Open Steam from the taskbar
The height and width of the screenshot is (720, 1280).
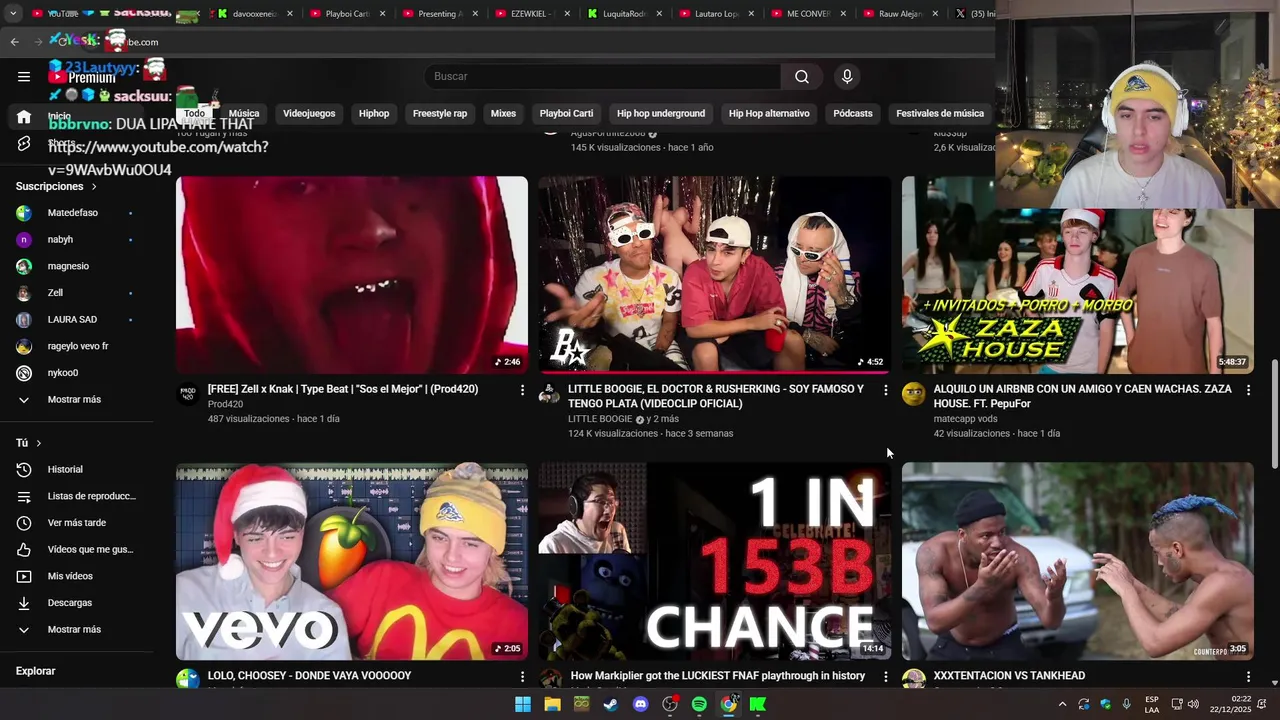tap(611, 704)
